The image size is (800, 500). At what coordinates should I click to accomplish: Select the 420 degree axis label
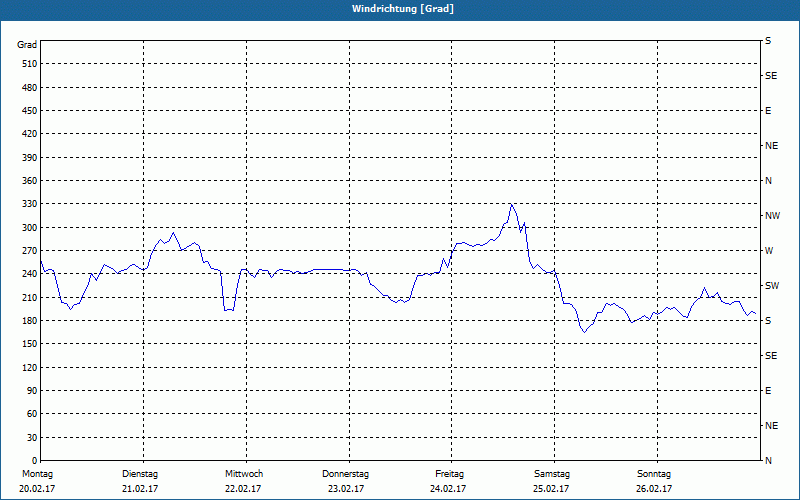point(30,134)
